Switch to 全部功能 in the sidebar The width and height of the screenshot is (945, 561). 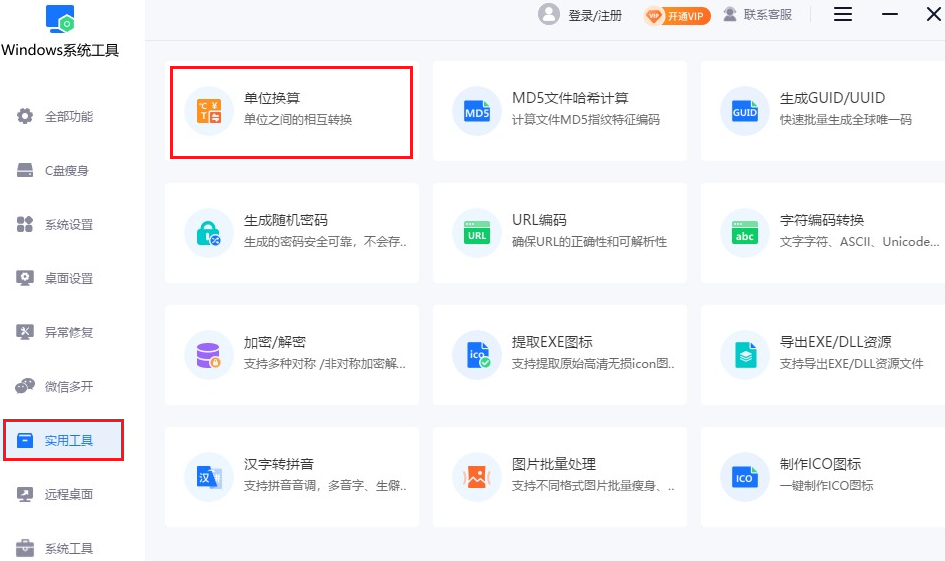pos(68,117)
